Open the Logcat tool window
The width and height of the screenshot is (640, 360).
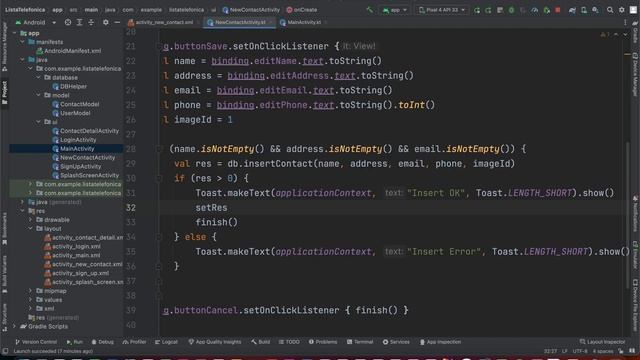(x=166, y=342)
